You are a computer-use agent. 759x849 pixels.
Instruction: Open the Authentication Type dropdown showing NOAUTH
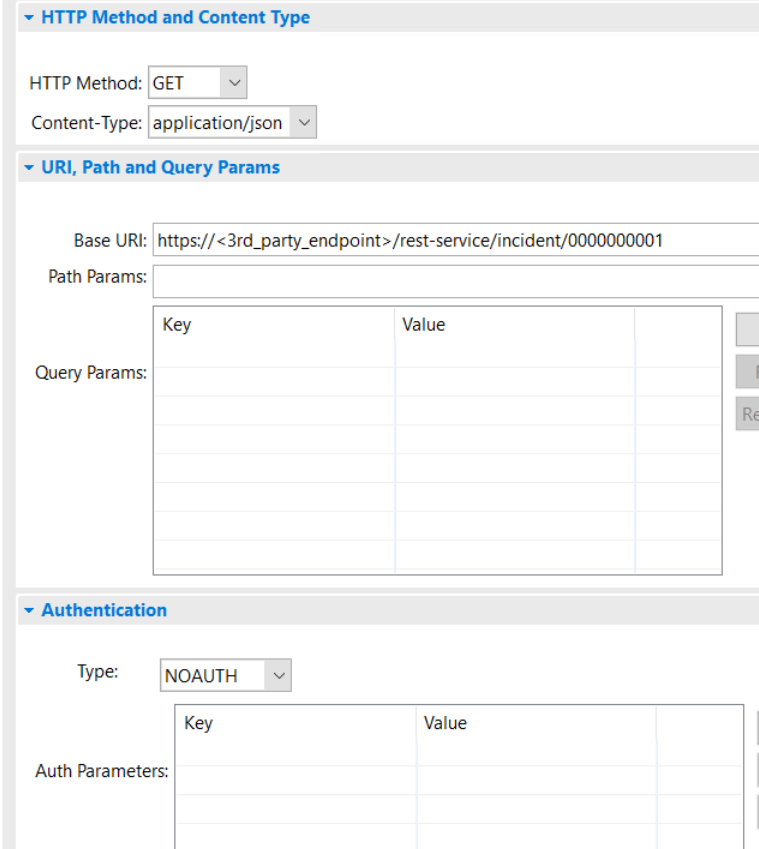278,676
